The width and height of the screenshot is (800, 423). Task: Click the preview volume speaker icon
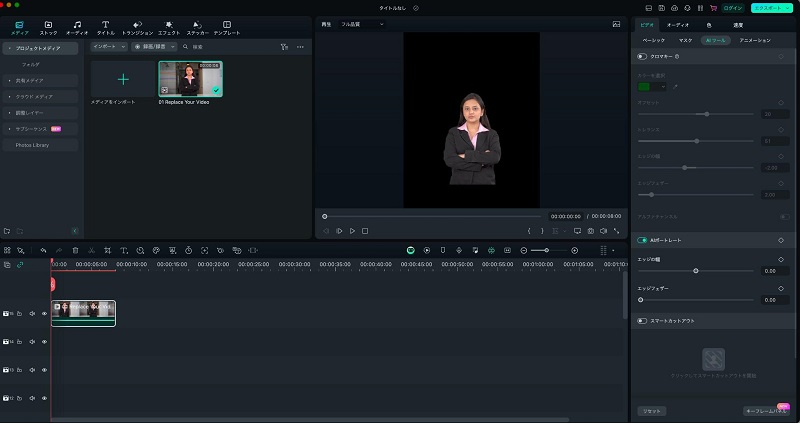[603, 231]
